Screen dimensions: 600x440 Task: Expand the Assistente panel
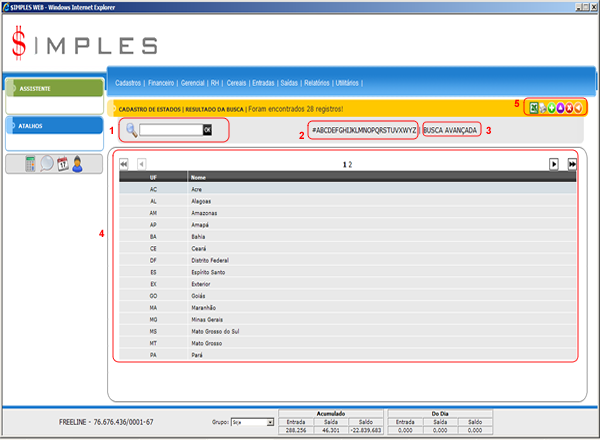[52, 88]
